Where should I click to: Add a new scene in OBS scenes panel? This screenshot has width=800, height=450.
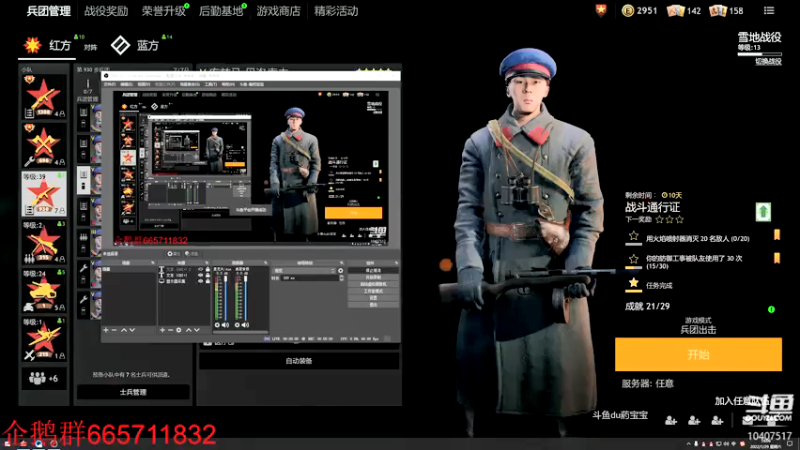[x=106, y=330]
